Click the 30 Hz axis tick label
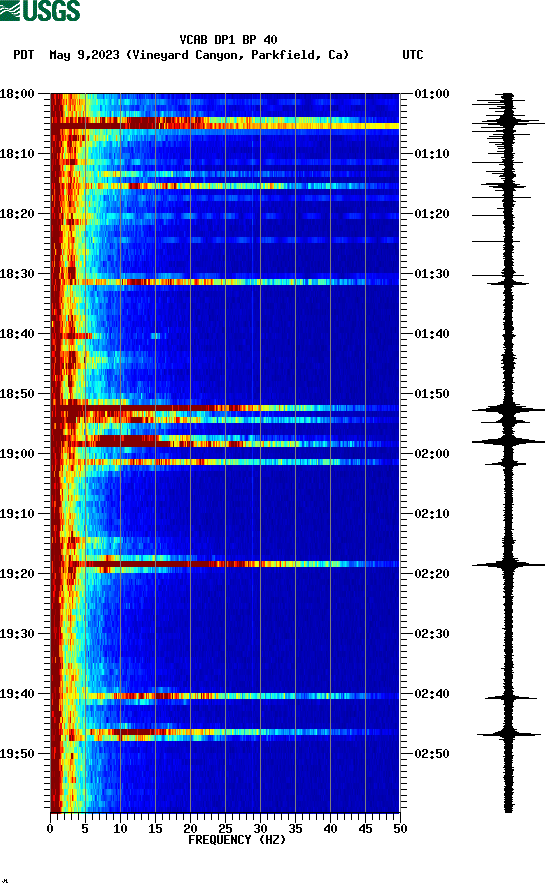 [260, 829]
